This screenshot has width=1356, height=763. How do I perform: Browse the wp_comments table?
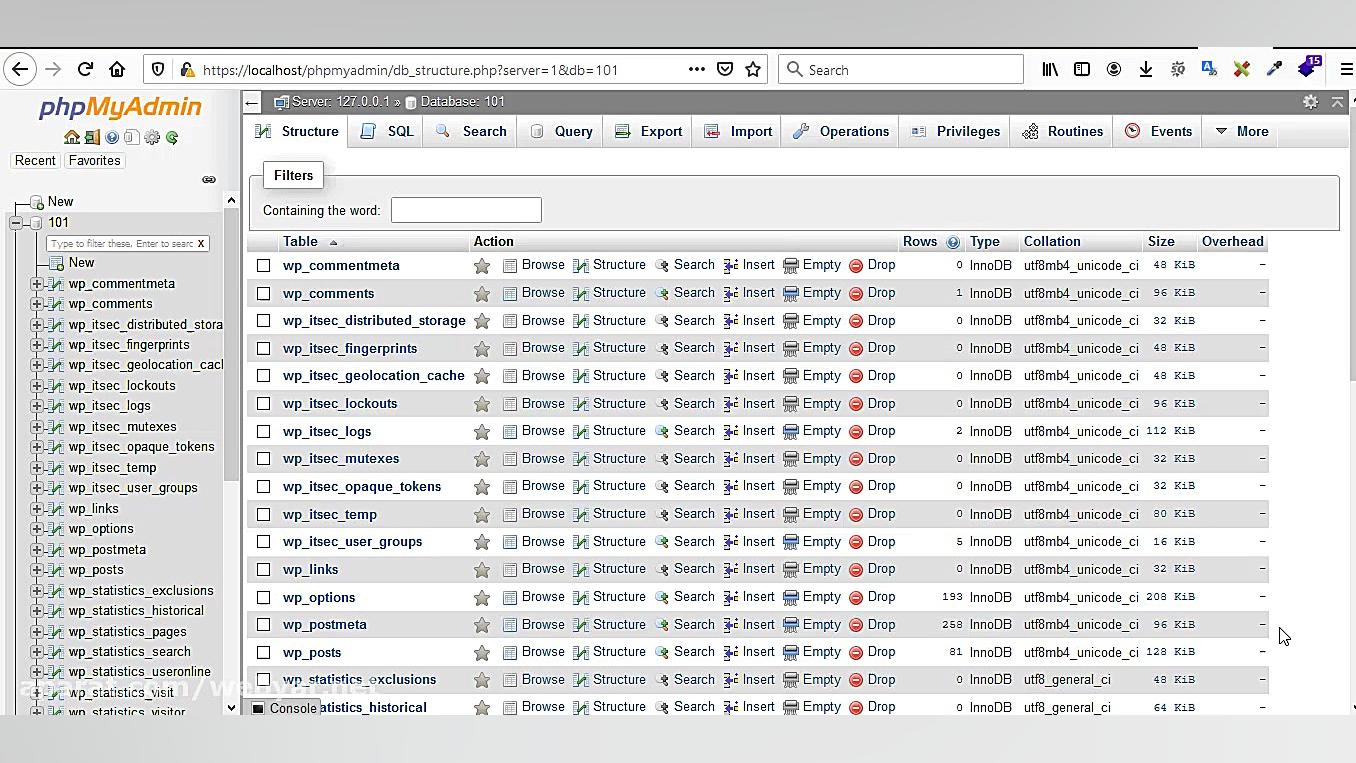[x=533, y=293]
